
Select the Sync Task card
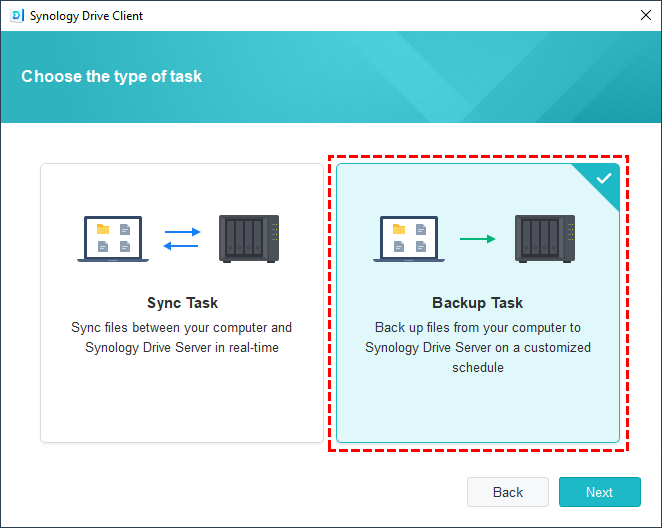click(x=182, y=303)
